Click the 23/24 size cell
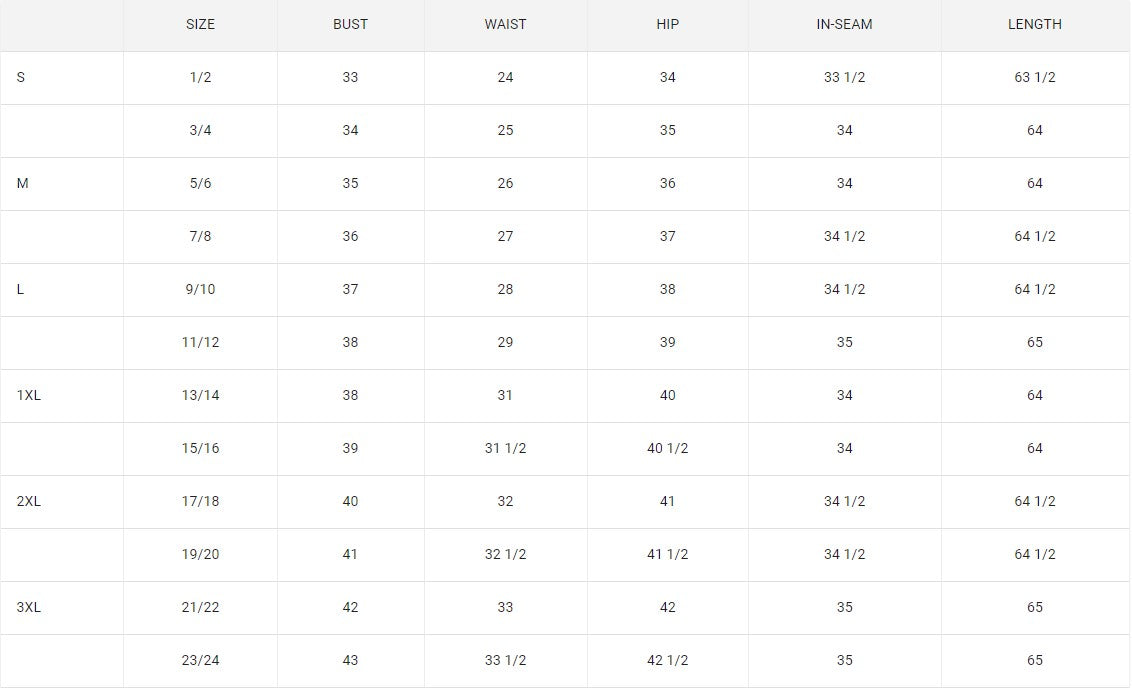This screenshot has height=688, width=1132. pos(200,660)
